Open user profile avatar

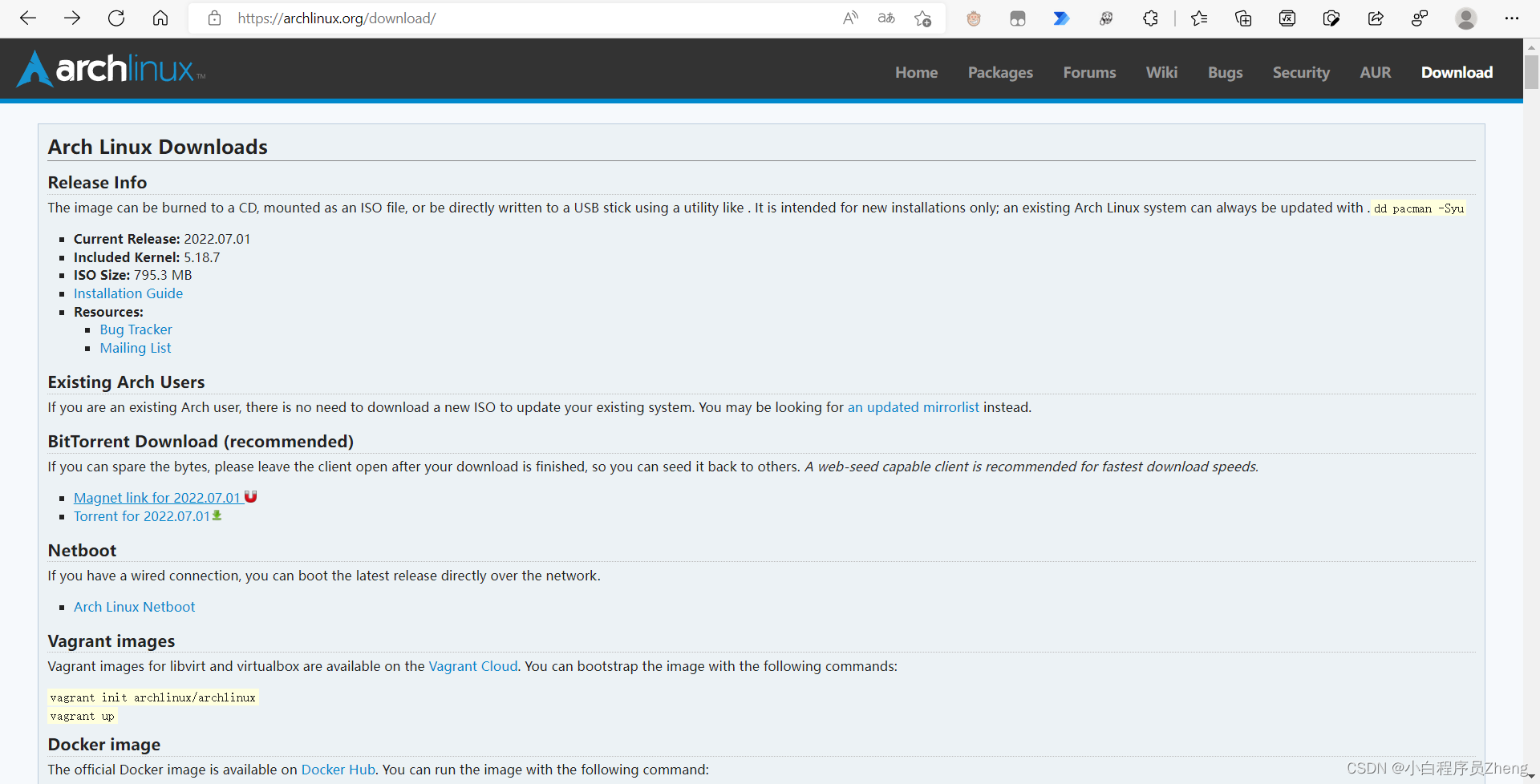click(x=1466, y=18)
